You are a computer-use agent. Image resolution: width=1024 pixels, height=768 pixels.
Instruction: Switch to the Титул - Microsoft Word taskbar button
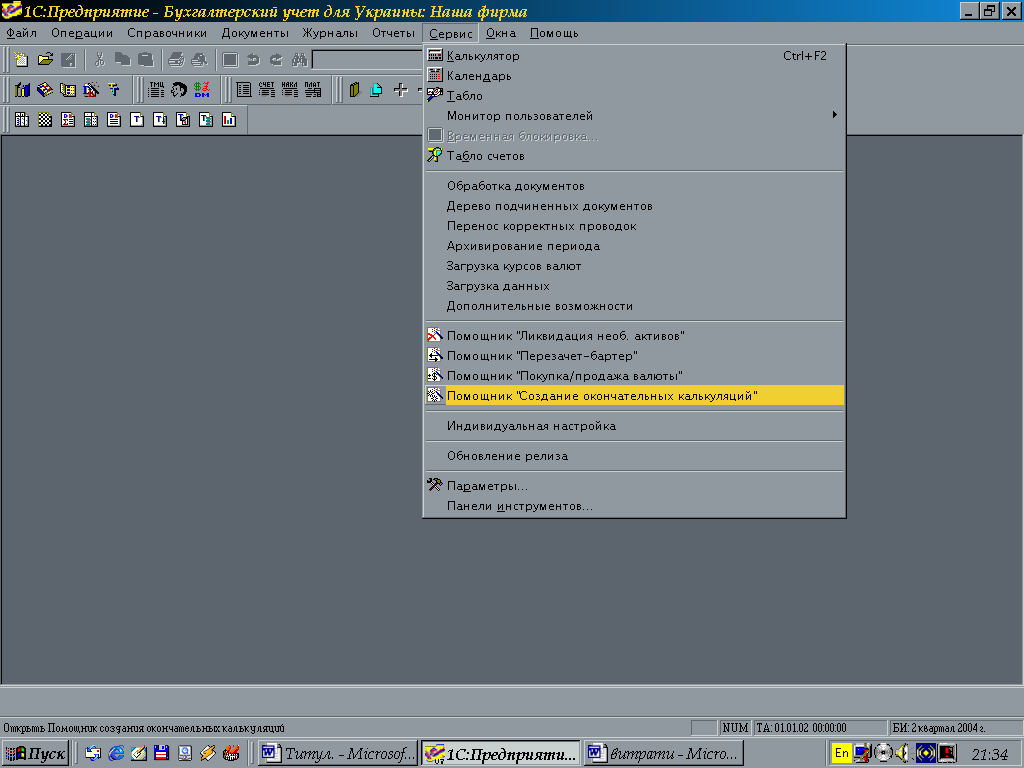click(x=338, y=754)
